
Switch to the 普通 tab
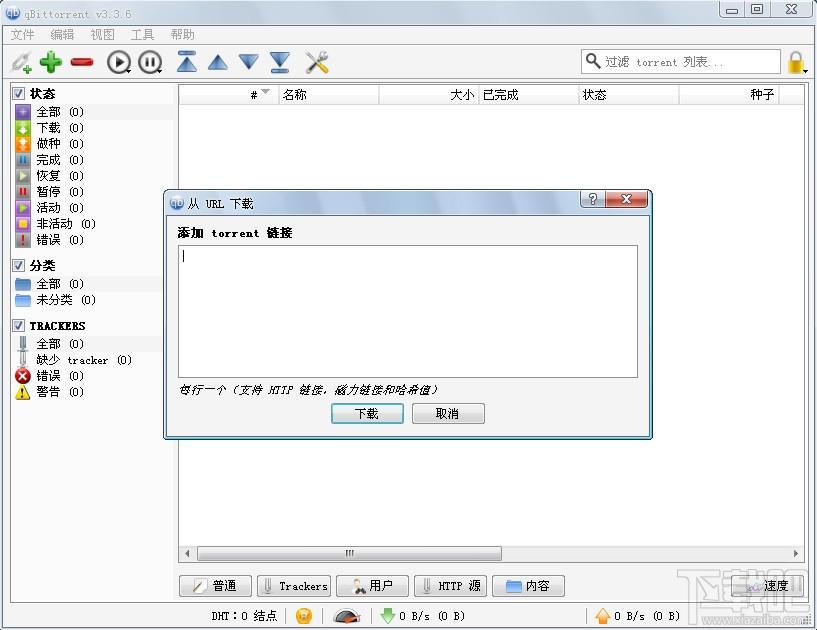tap(215, 586)
